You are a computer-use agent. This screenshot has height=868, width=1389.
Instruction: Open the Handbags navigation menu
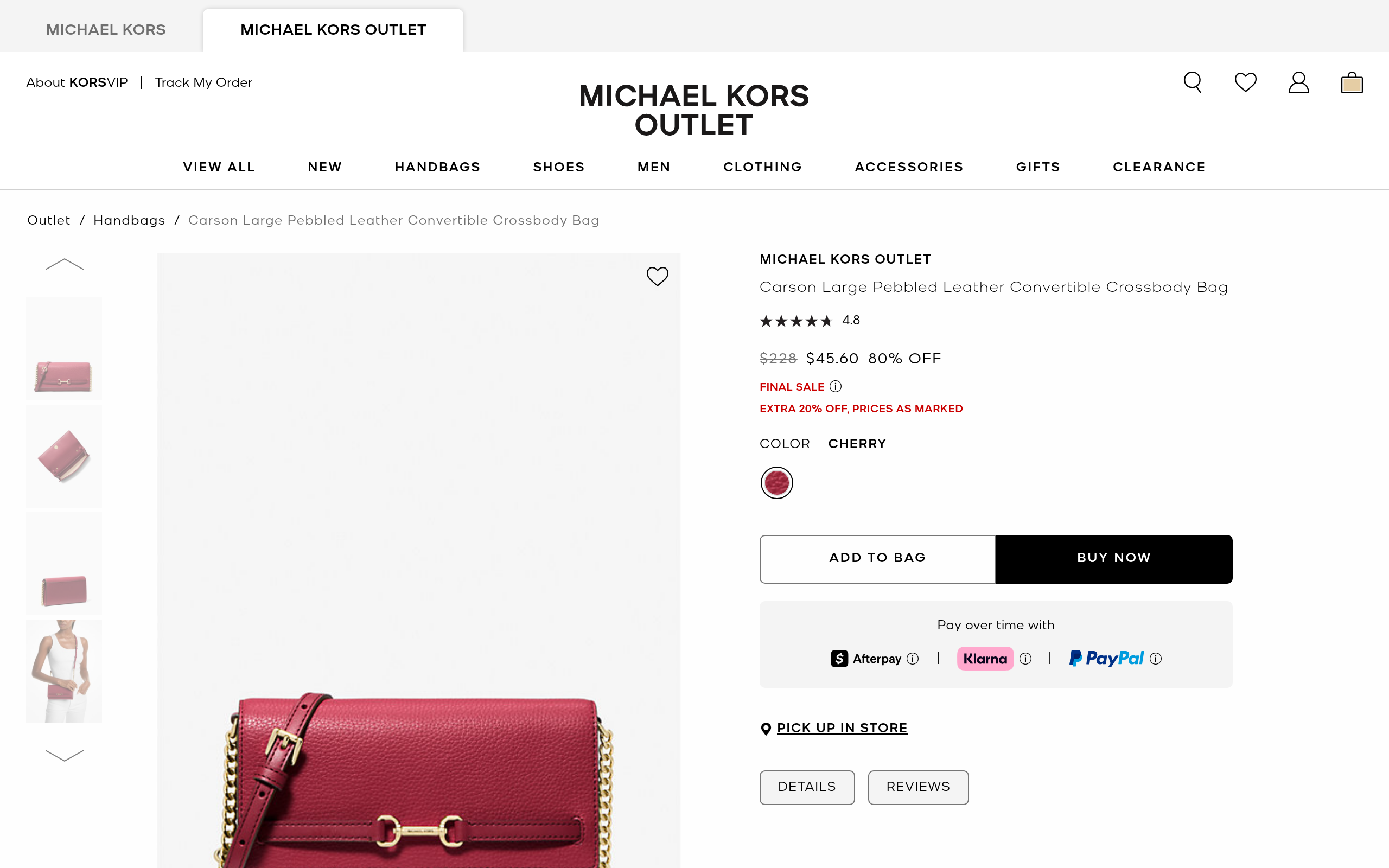tap(437, 167)
